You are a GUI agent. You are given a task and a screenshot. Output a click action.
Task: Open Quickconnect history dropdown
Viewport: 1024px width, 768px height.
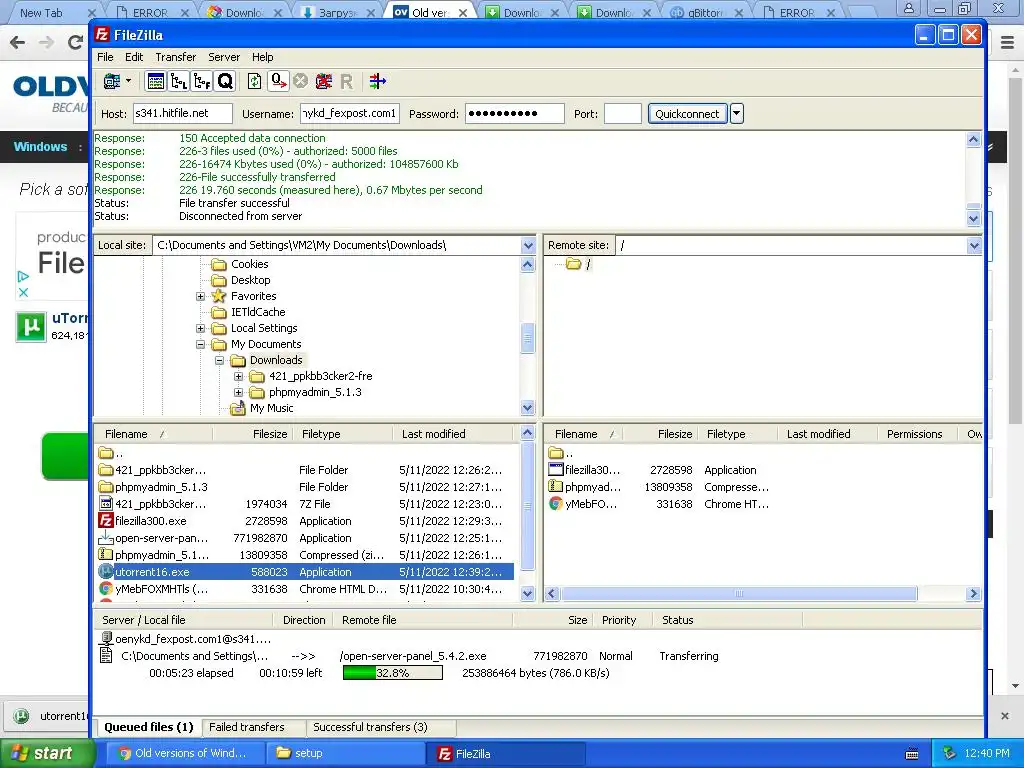tap(737, 114)
